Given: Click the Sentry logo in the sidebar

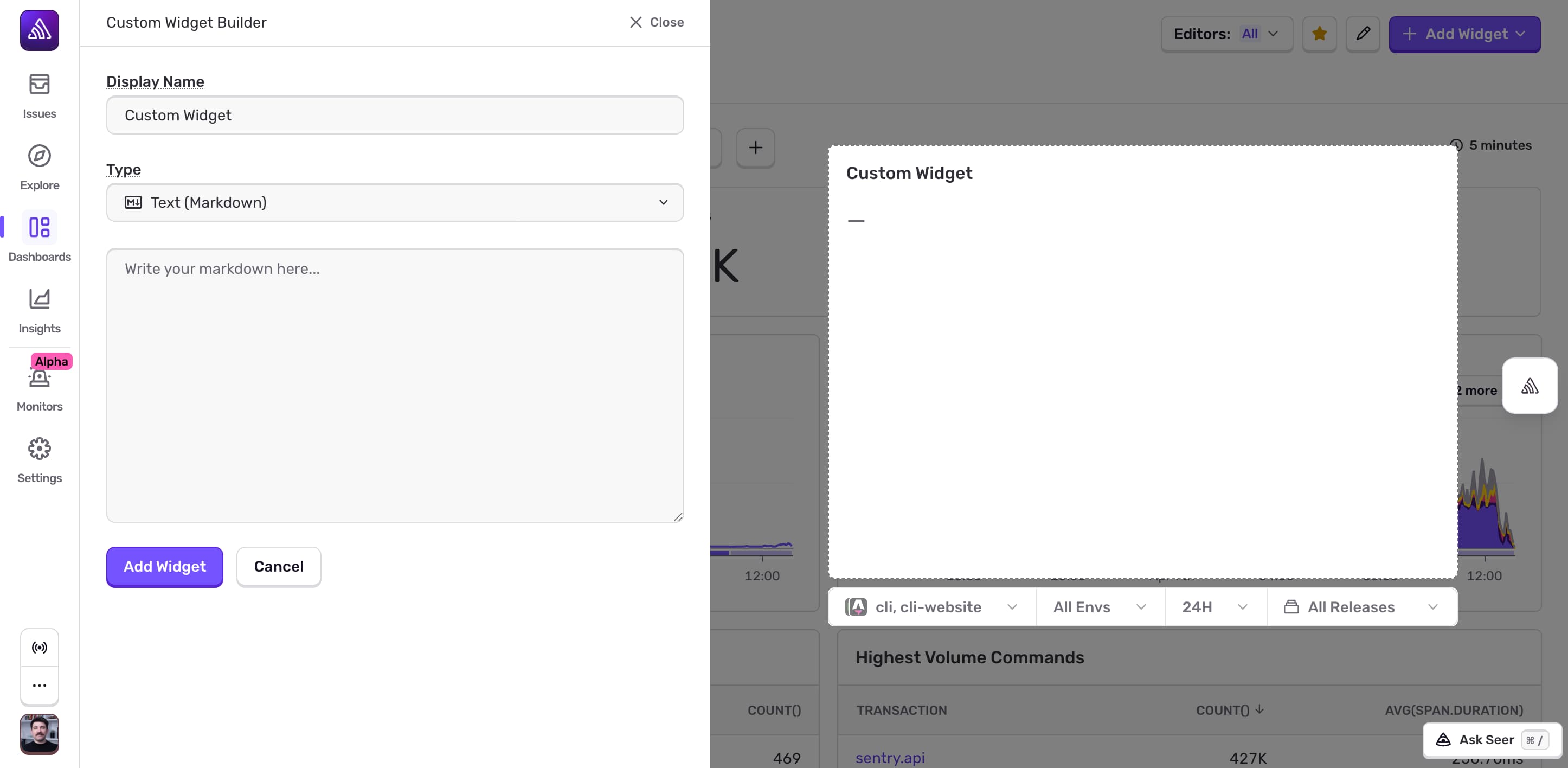Looking at the screenshot, I should [39, 30].
